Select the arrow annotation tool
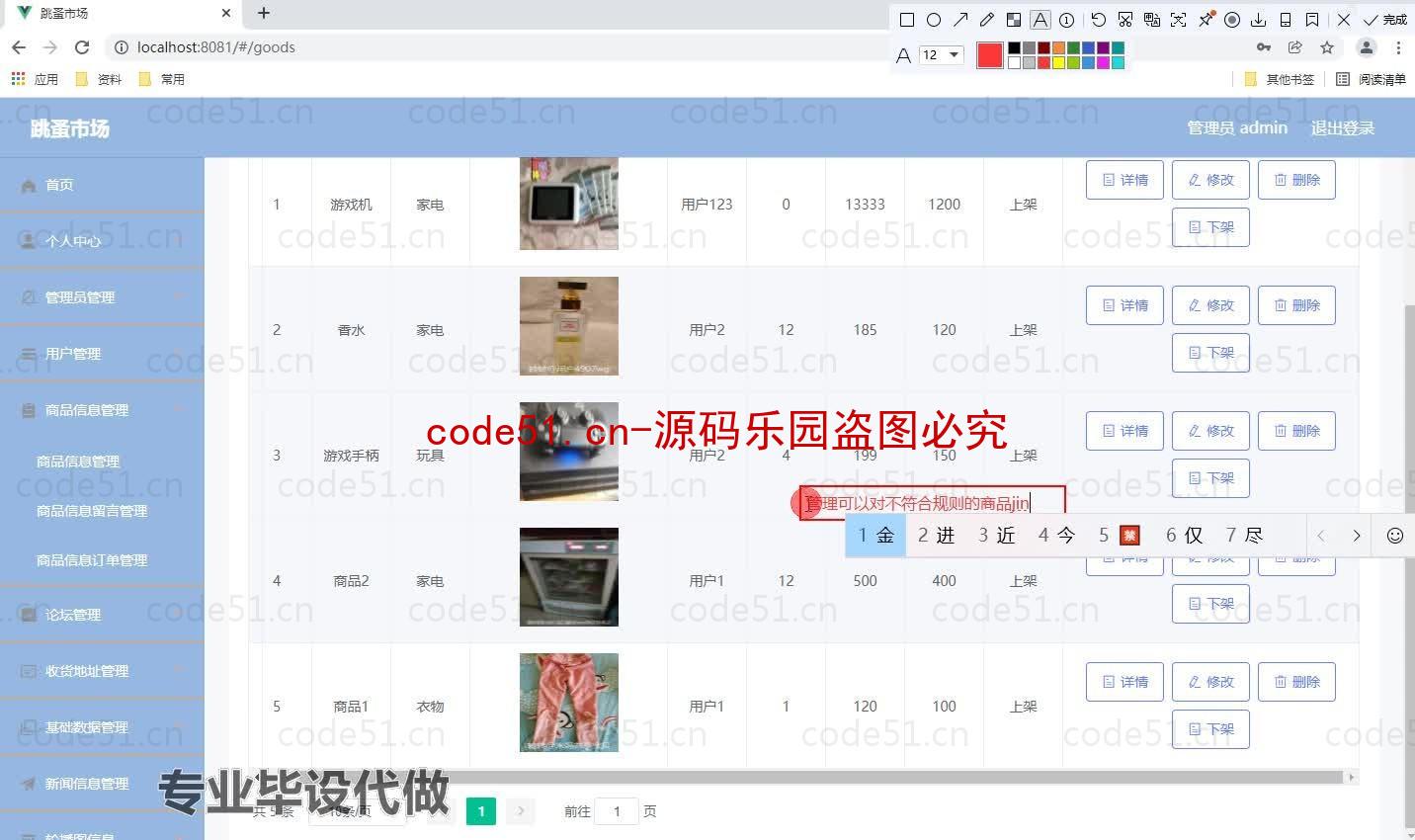The height and width of the screenshot is (840, 1415). (960, 19)
